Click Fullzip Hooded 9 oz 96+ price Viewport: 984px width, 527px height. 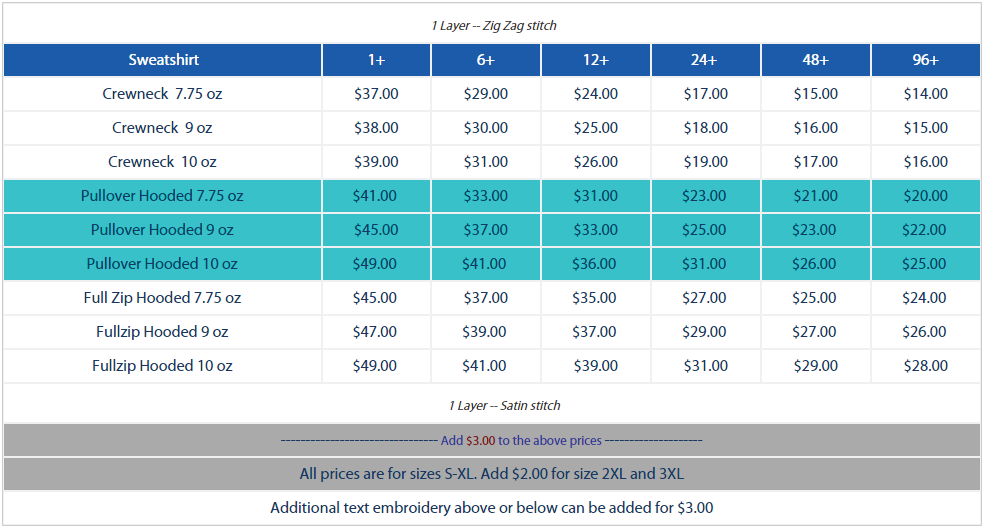[x=925, y=332]
